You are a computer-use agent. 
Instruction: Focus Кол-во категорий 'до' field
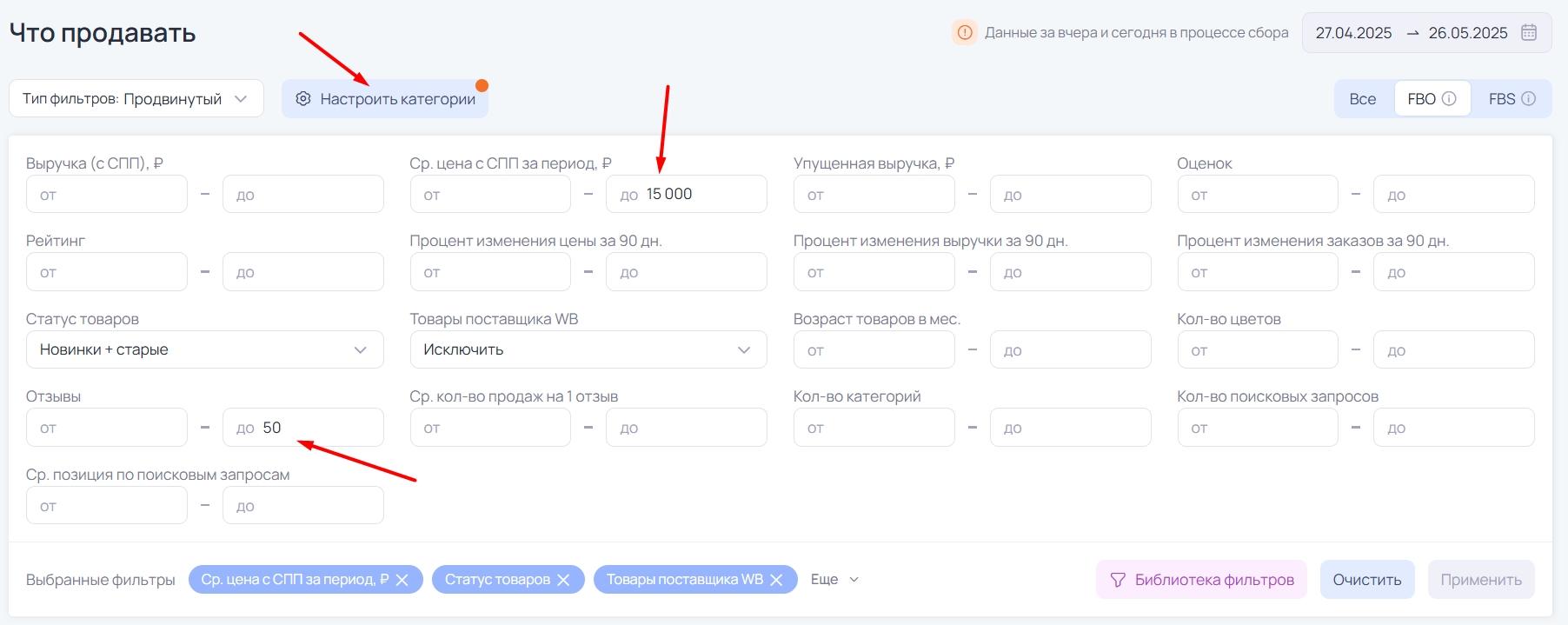pos(1071,428)
